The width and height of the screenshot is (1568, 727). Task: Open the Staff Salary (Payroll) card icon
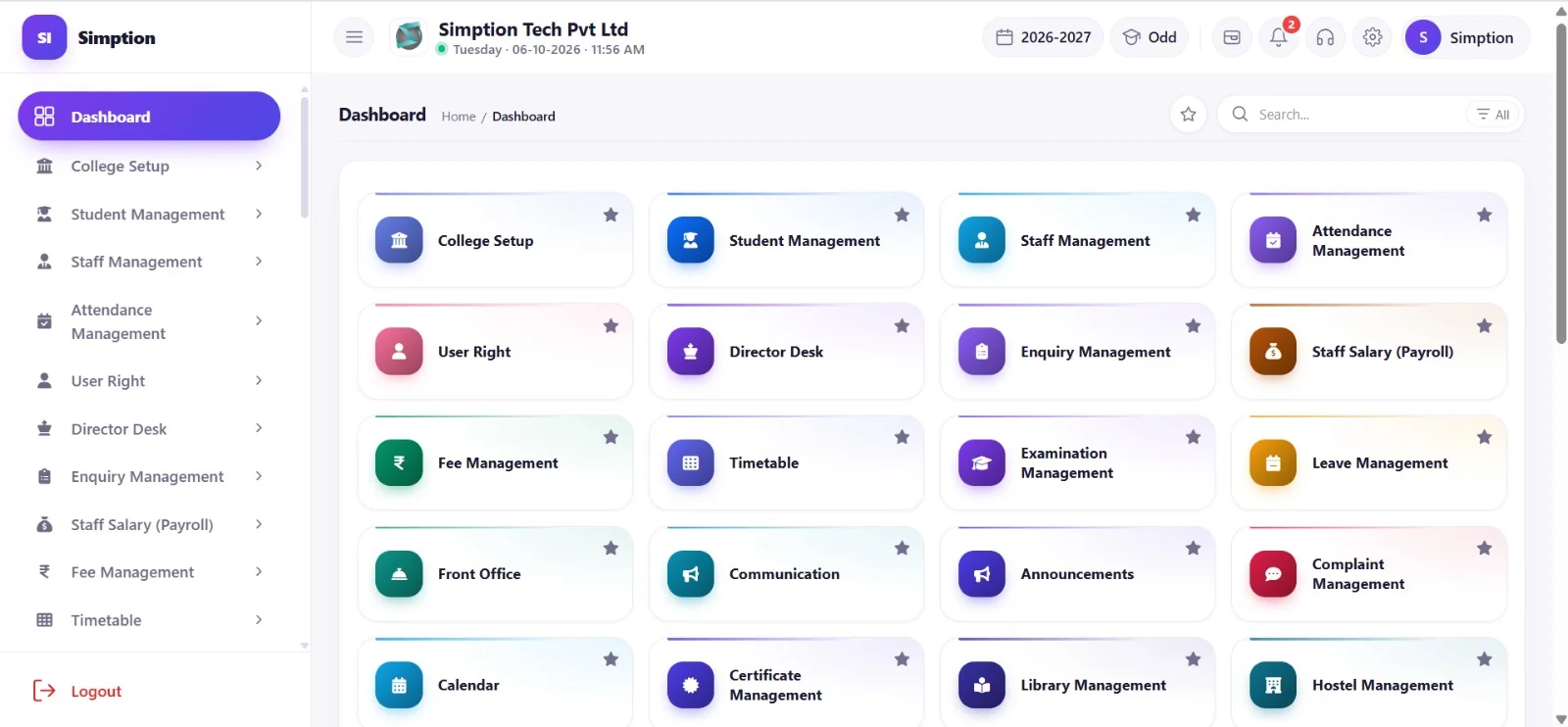tap(1273, 352)
